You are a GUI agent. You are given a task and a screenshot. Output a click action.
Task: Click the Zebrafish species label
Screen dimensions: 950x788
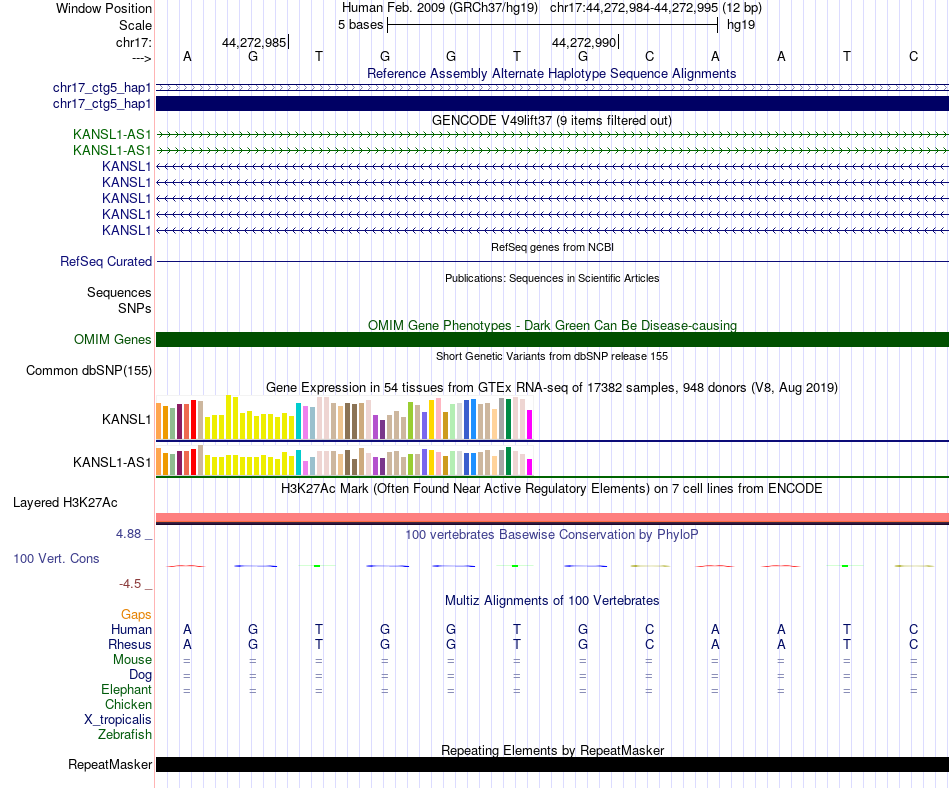(125, 735)
